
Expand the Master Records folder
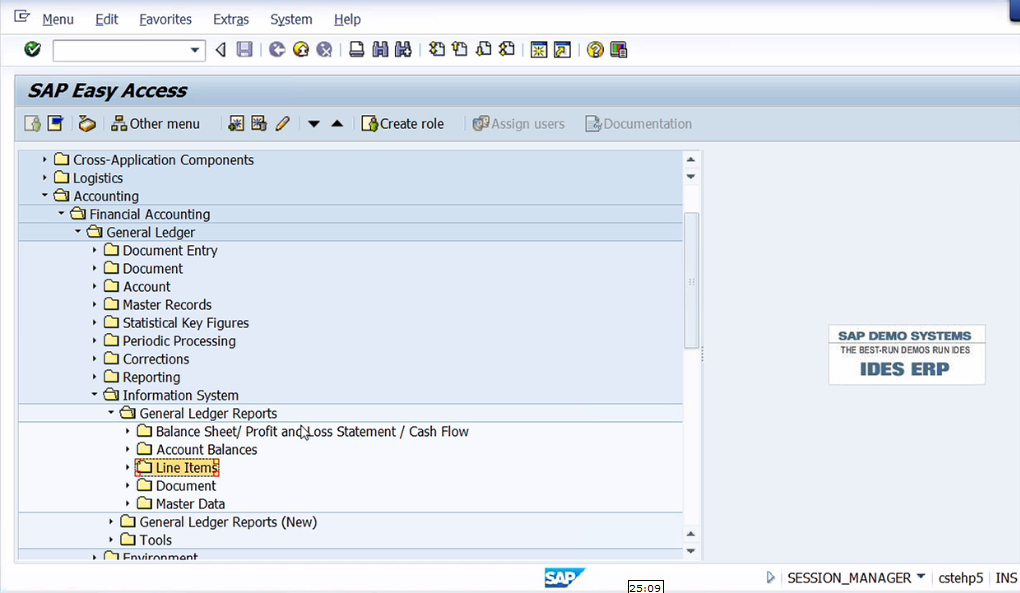94,304
